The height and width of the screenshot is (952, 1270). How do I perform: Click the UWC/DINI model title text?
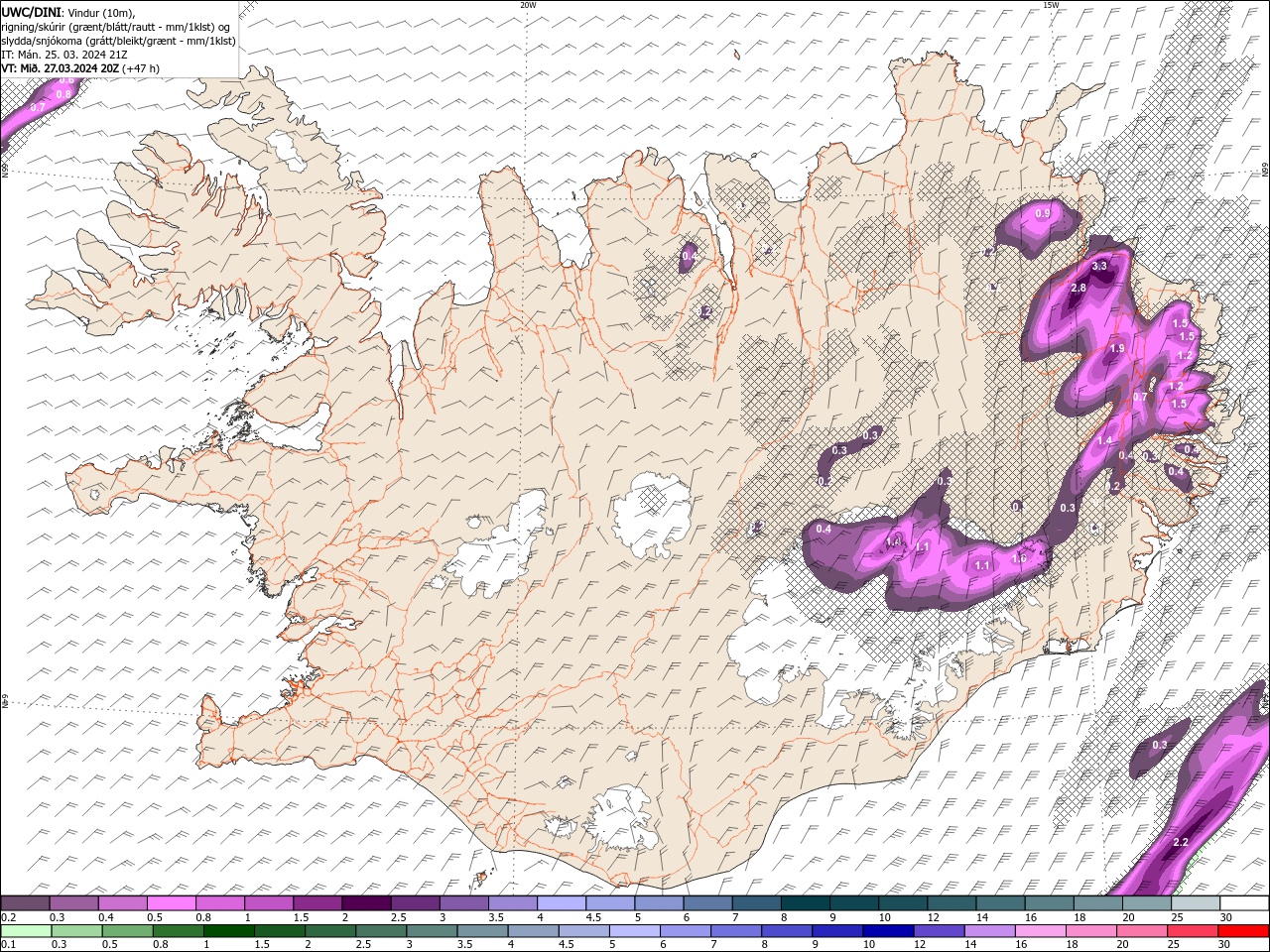(31, 12)
